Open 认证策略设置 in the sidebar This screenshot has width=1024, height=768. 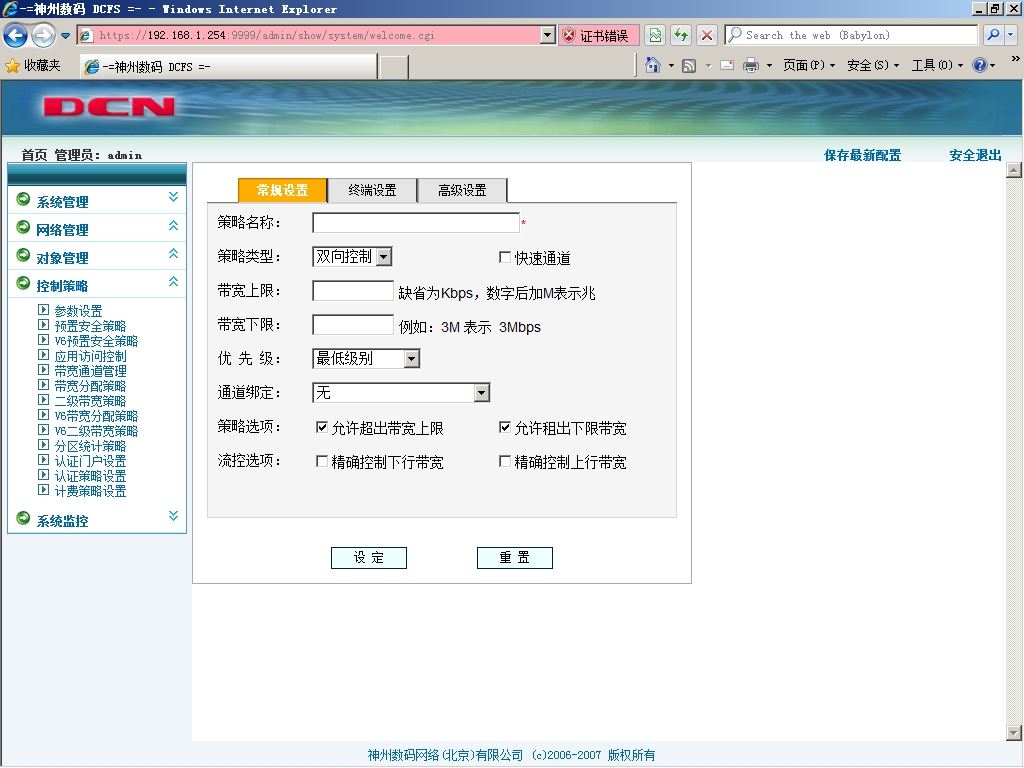[90, 476]
